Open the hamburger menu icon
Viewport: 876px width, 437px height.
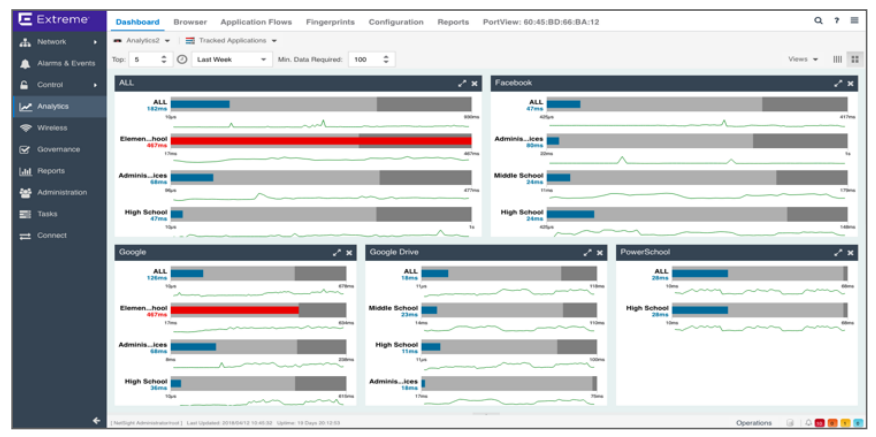pyautogui.click(x=854, y=21)
